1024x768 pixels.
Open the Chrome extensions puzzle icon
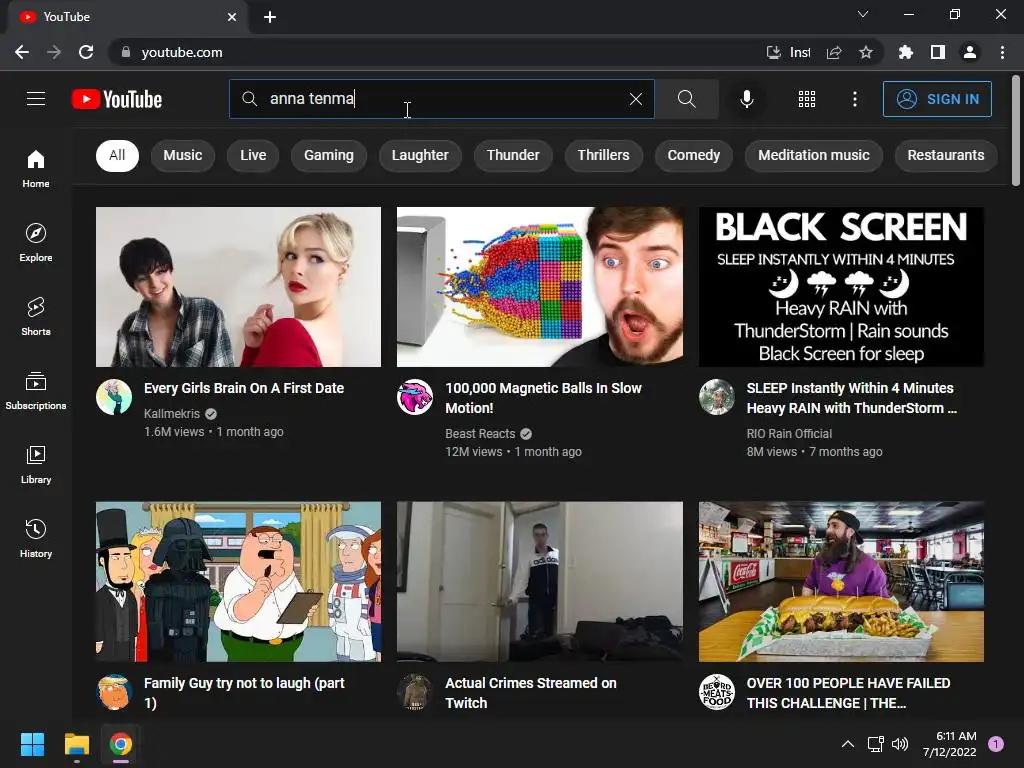(905, 52)
